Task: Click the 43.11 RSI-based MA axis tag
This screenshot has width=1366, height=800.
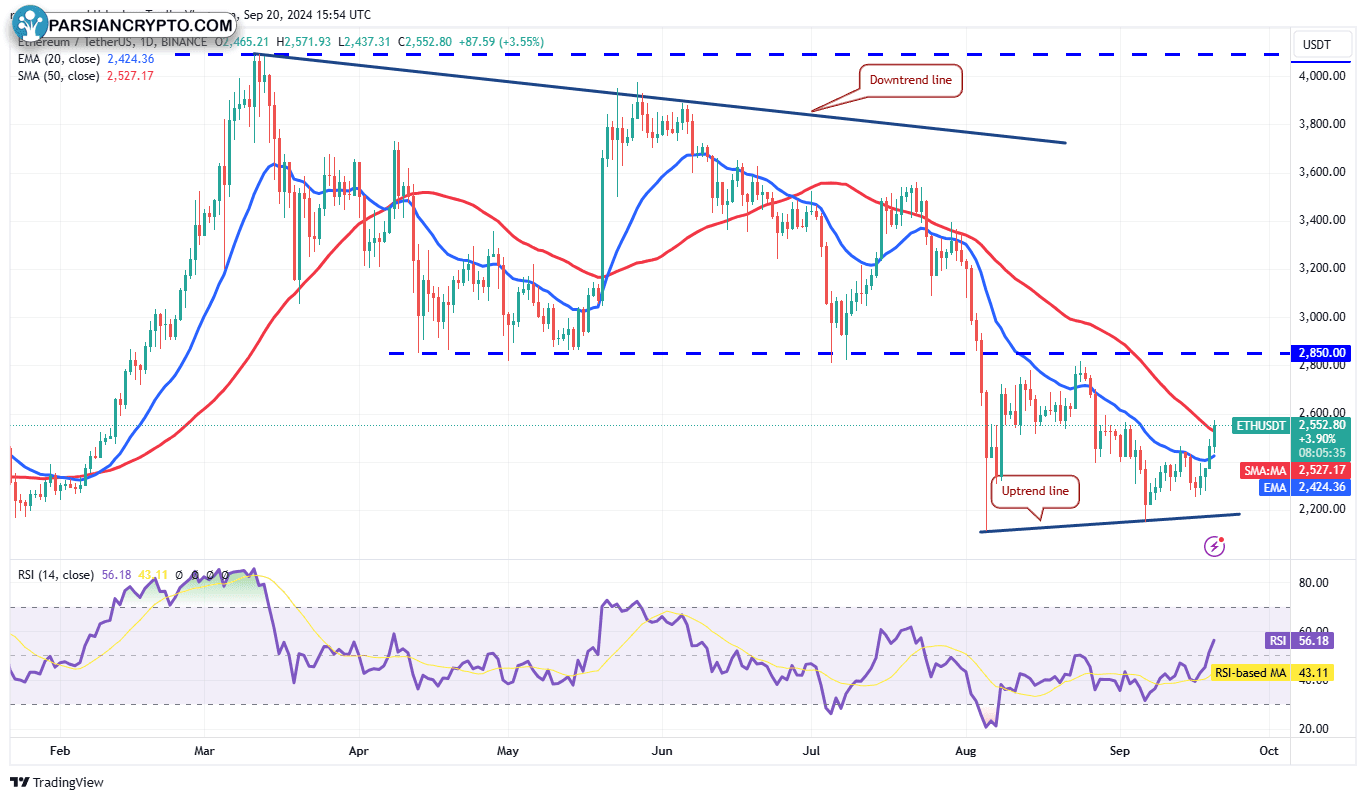Action: [1315, 673]
